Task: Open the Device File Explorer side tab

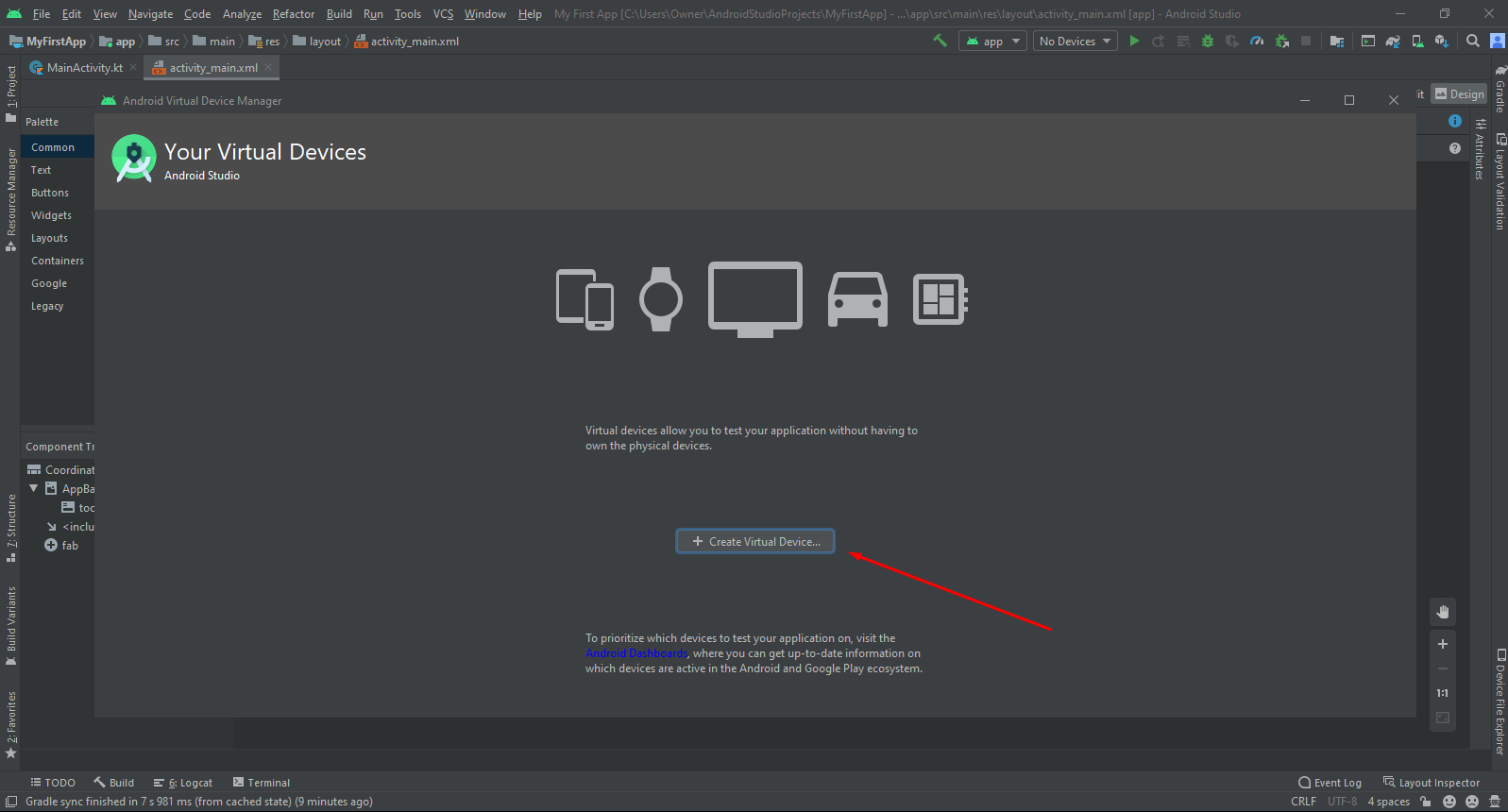Action: [1500, 702]
